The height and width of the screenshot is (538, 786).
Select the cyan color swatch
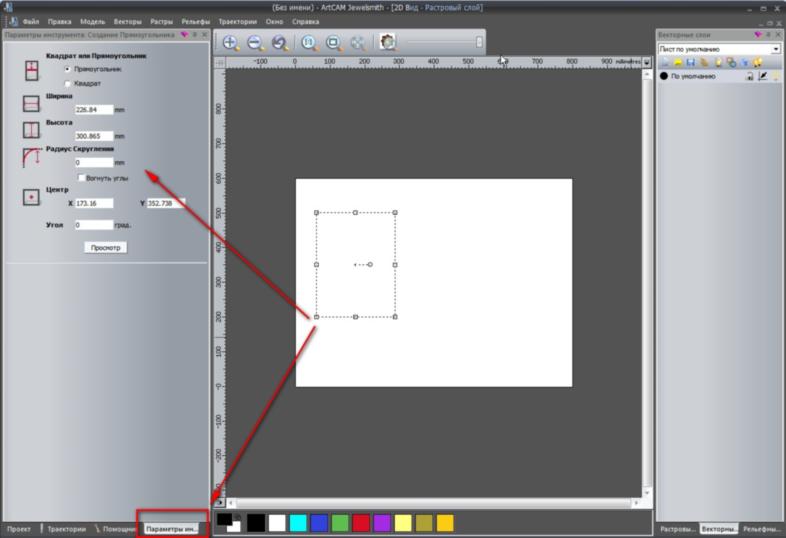pyautogui.click(x=298, y=522)
